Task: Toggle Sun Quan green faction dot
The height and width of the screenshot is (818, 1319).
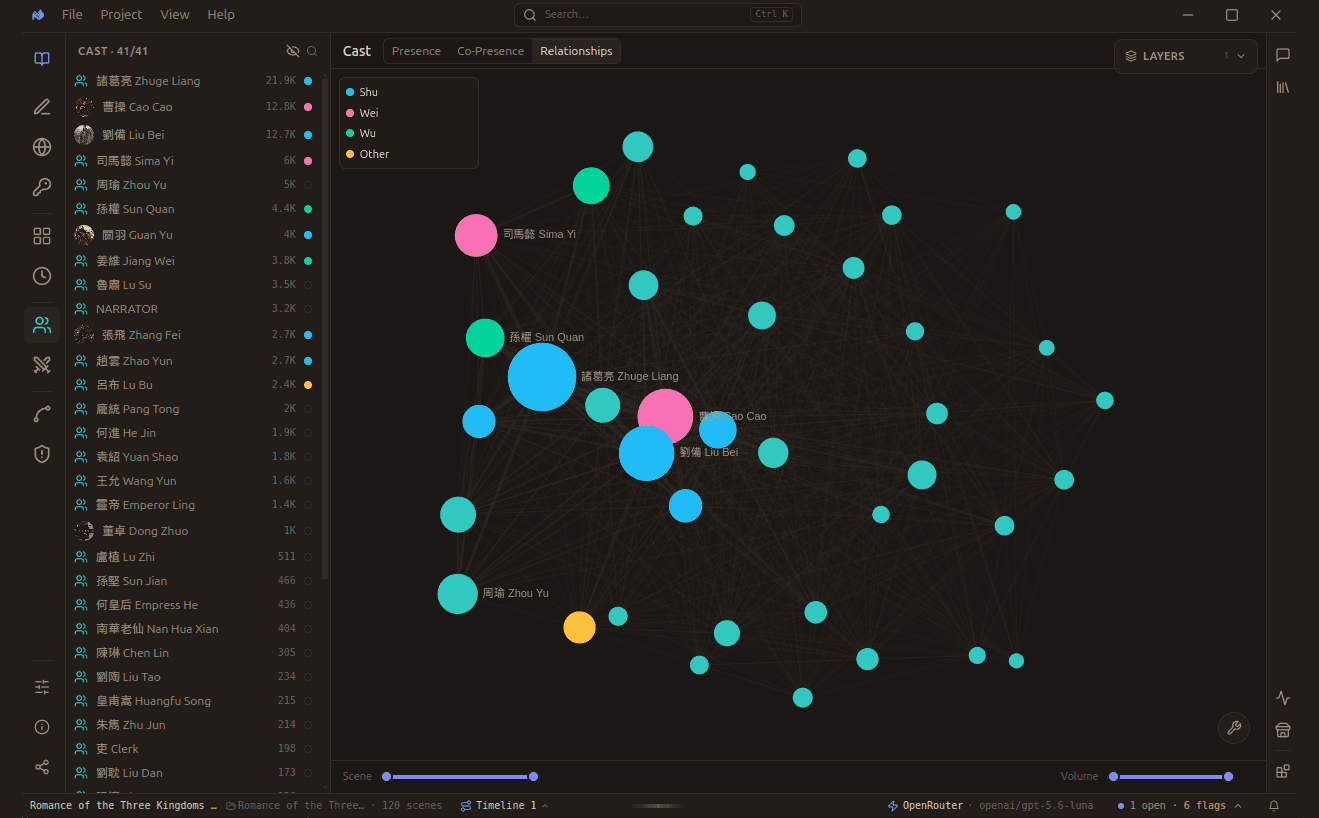Action: pos(308,209)
